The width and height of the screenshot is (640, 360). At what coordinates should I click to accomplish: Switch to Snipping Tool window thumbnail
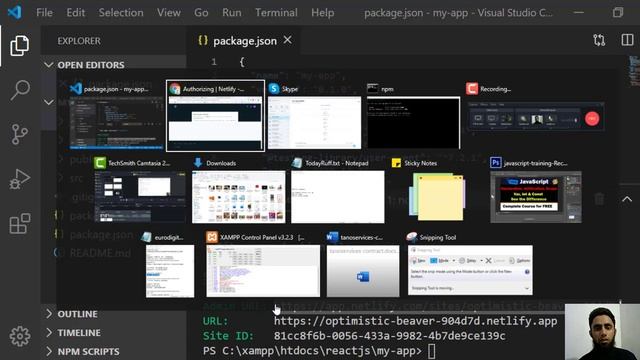(470, 270)
